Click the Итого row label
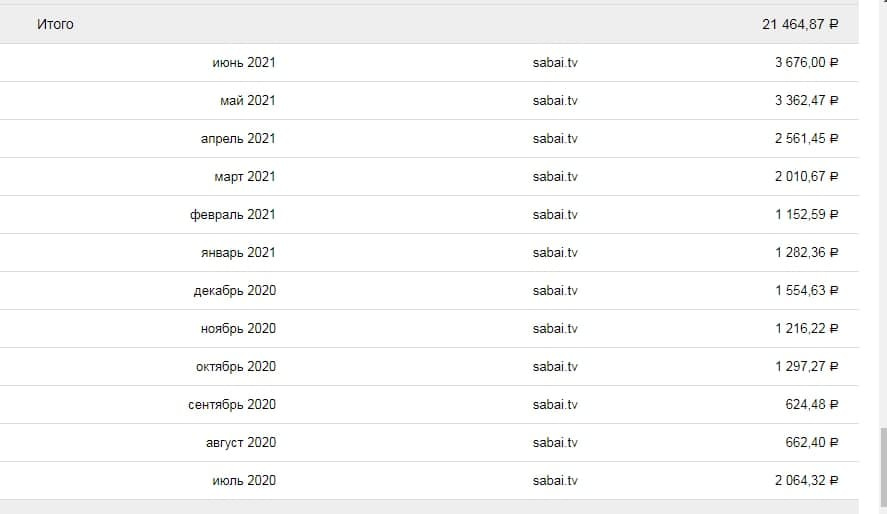This screenshot has height=514, width=887. point(55,24)
